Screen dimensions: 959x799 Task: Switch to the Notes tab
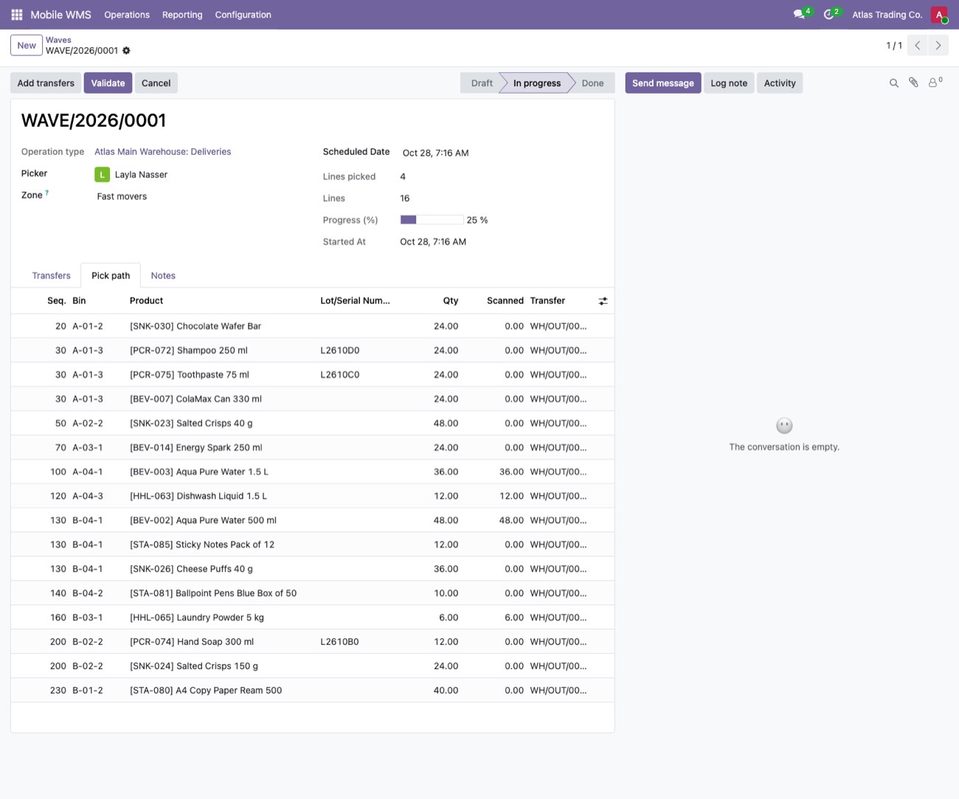click(x=163, y=276)
